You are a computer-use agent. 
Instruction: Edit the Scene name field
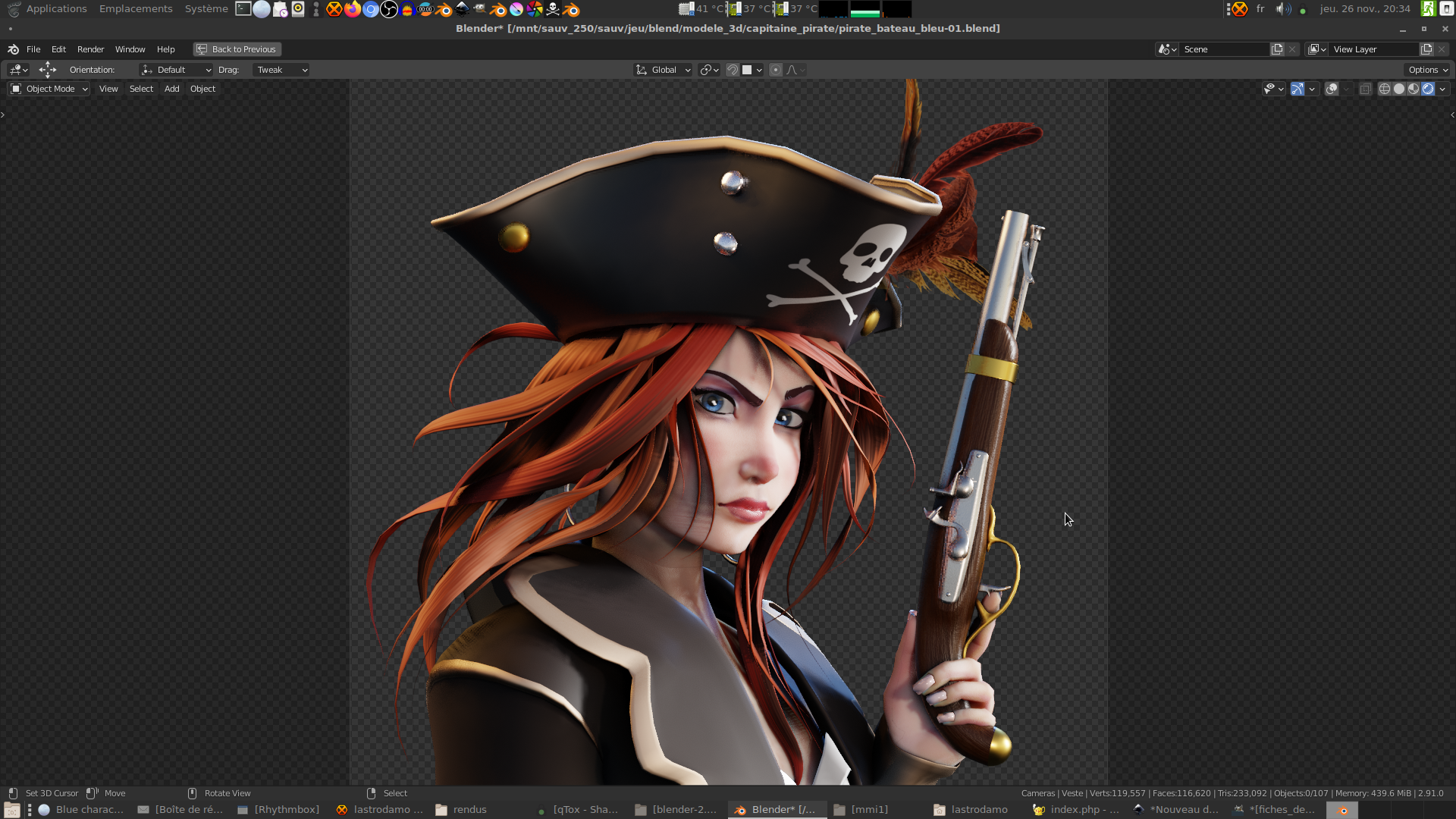click(x=1224, y=49)
